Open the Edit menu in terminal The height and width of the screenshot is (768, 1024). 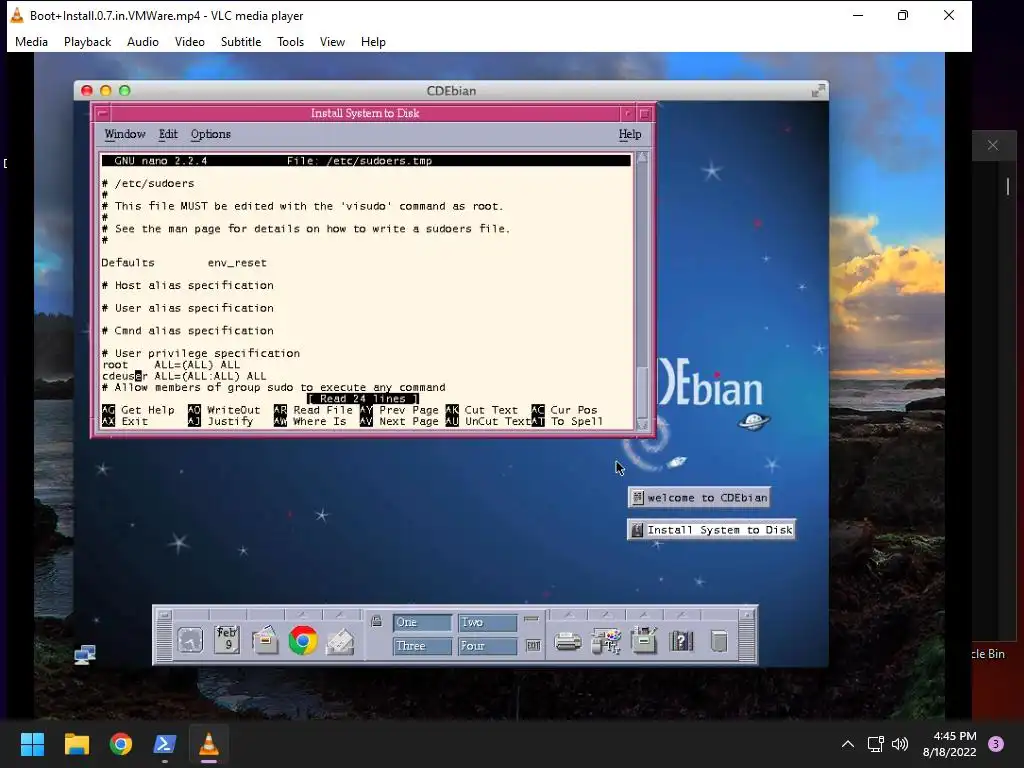168,134
